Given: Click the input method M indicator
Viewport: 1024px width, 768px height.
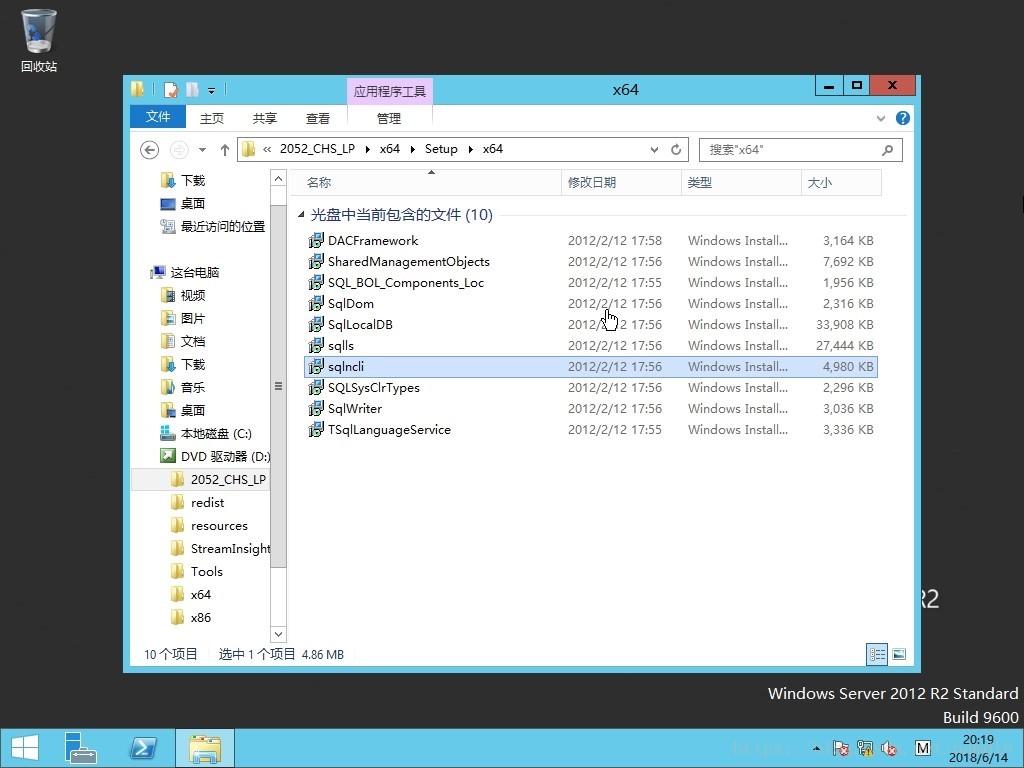Looking at the screenshot, I should point(922,748).
